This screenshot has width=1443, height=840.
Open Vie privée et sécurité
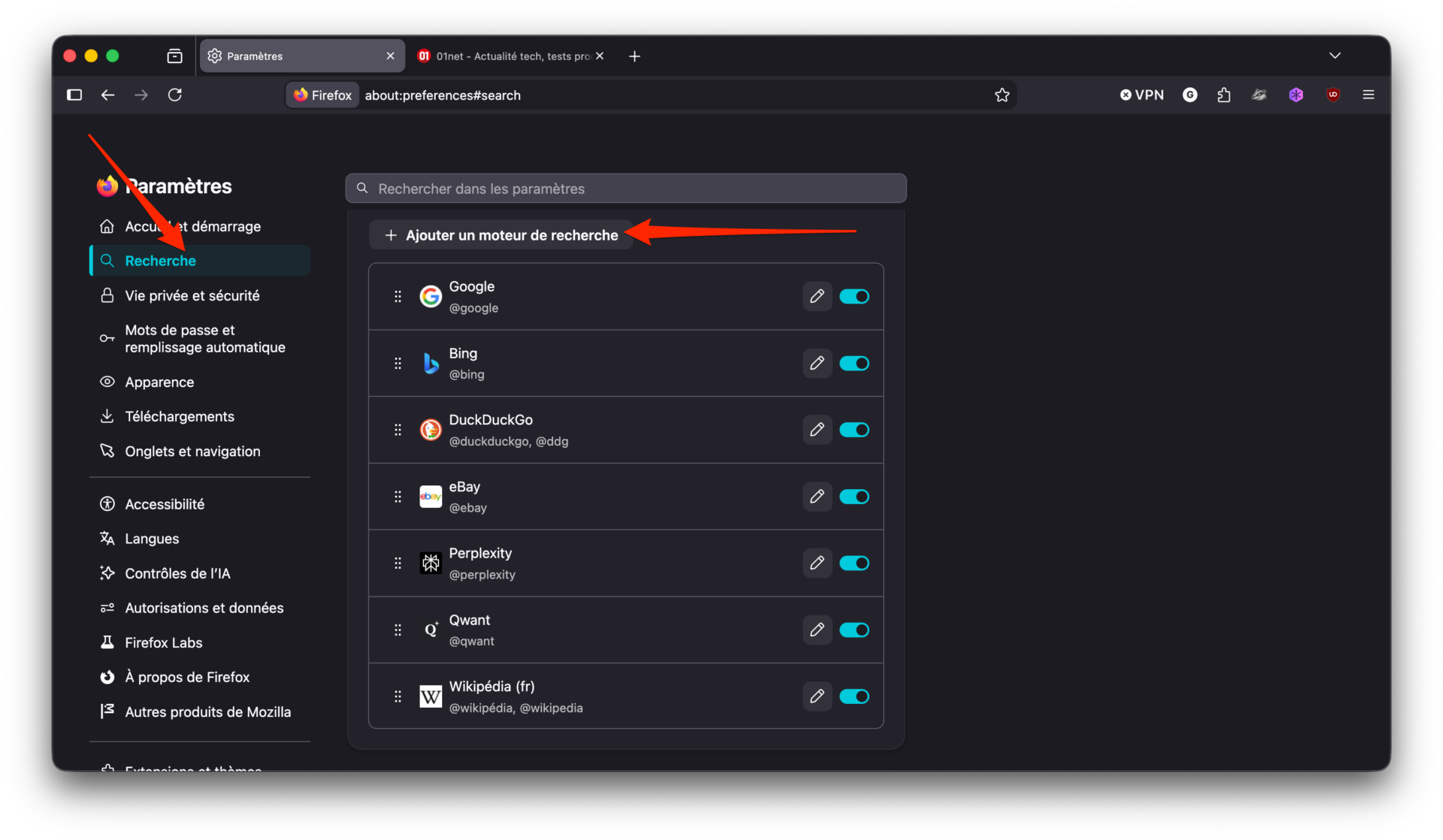click(x=200, y=295)
